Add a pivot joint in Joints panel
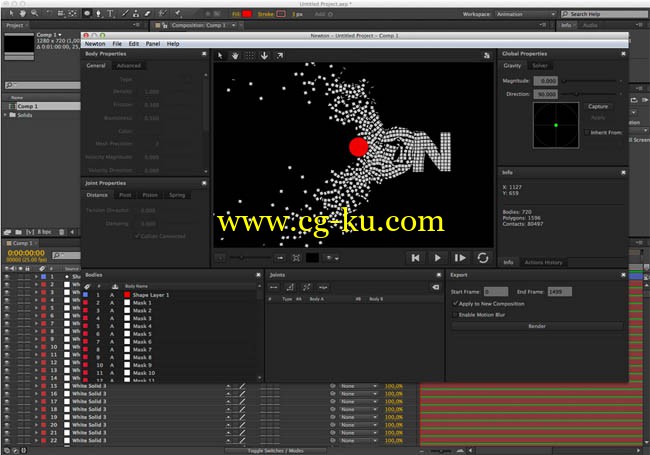Screen dimensions: 650x455 pos(290,287)
